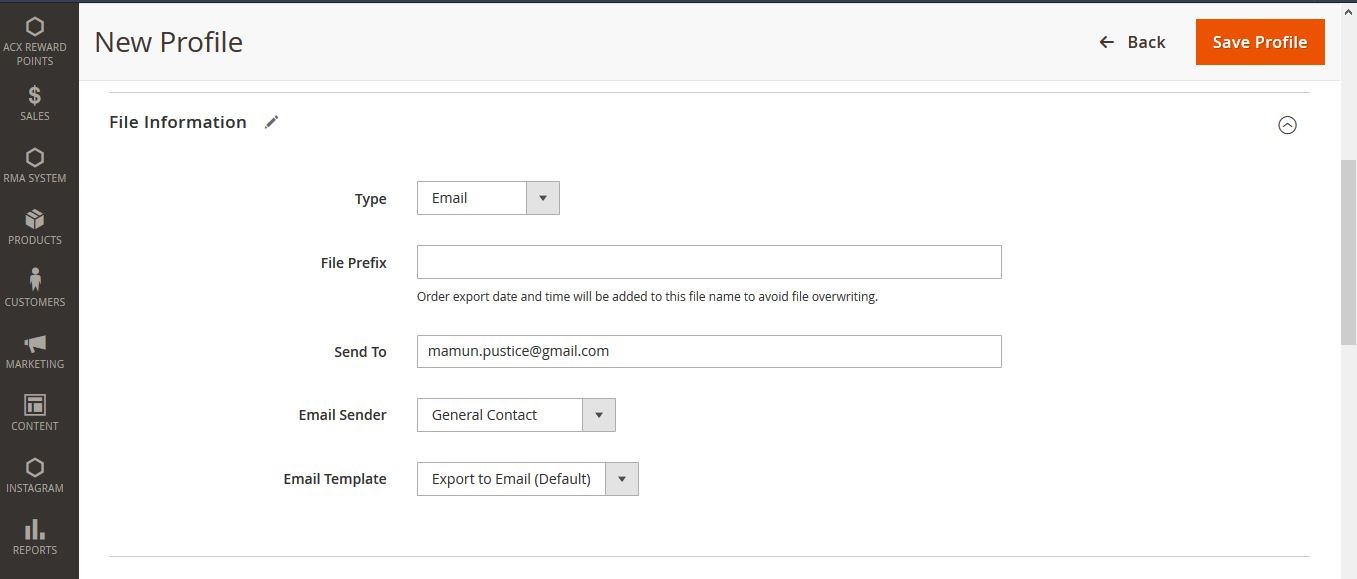The height and width of the screenshot is (579, 1357).
Task: Open the Email Sender dropdown
Action: (x=516, y=415)
